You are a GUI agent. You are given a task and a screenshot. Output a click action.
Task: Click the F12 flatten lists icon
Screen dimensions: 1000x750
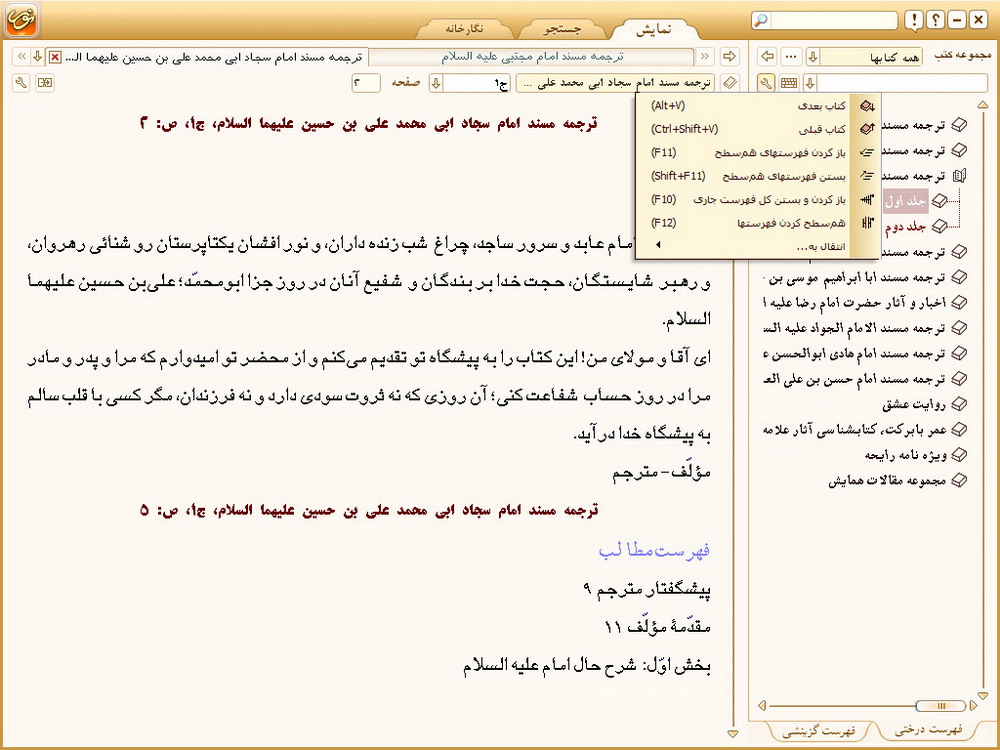[x=867, y=223]
